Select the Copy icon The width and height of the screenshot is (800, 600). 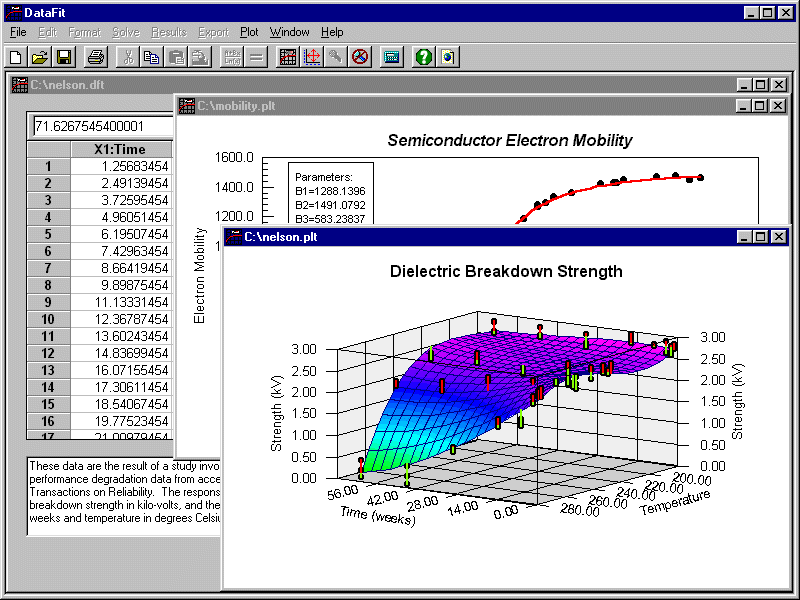152,57
